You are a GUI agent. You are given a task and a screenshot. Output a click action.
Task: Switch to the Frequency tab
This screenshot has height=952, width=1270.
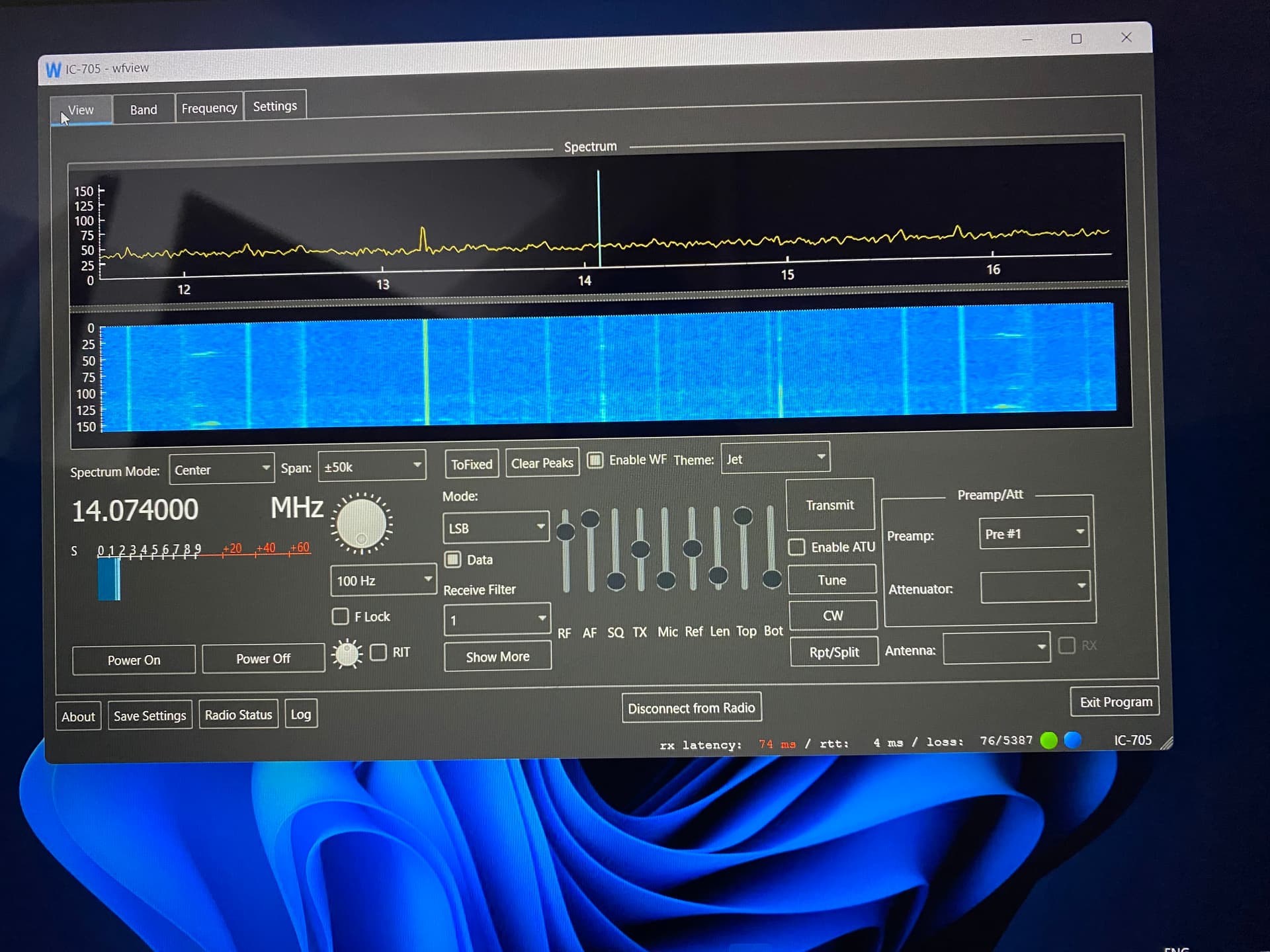(209, 108)
